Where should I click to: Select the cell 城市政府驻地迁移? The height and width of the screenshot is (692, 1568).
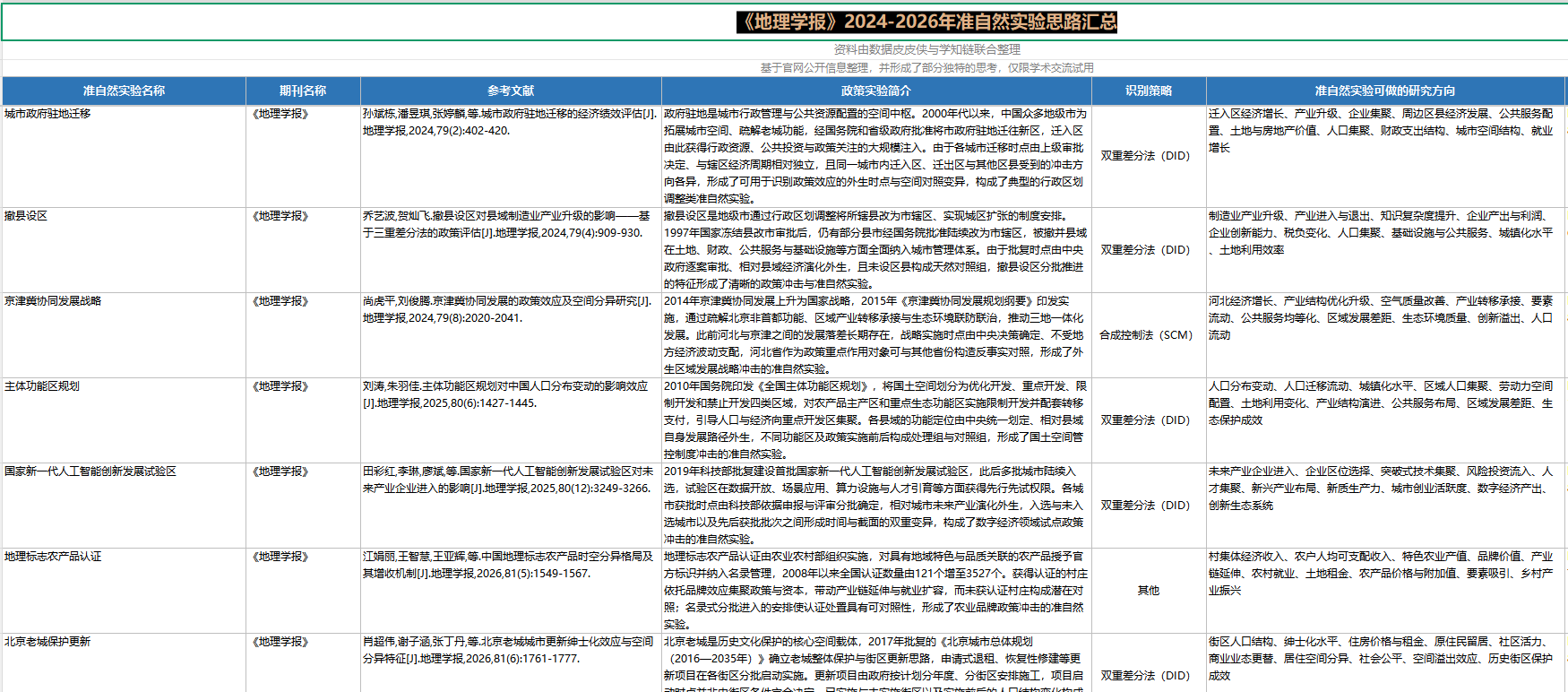tap(124, 156)
